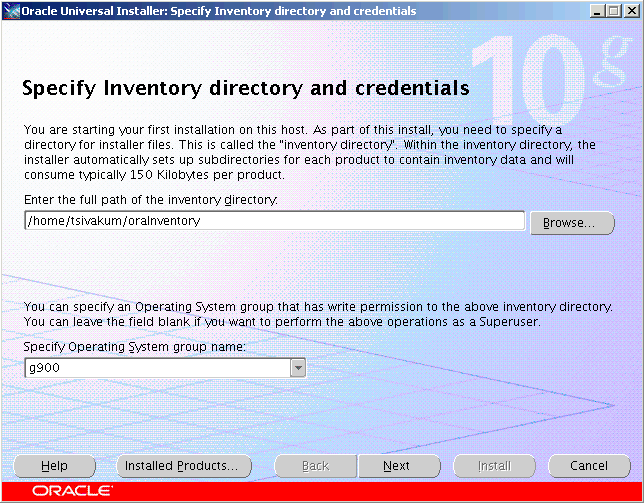Go to the Next installer step

click(x=399, y=466)
